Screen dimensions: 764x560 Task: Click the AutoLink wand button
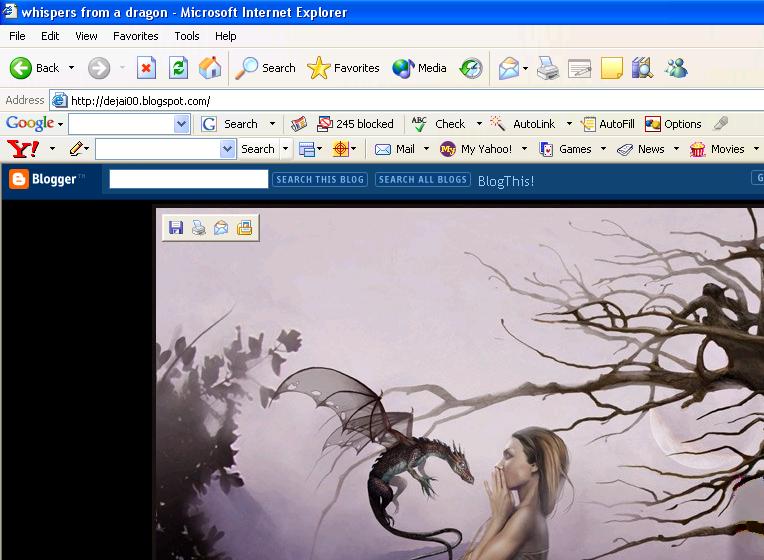[x=522, y=124]
